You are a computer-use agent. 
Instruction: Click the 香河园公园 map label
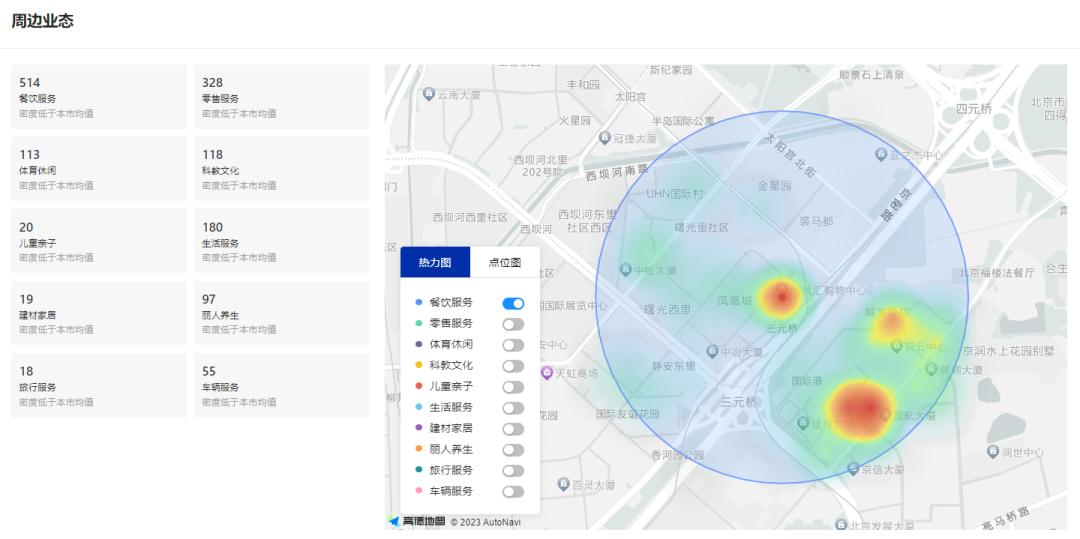(x=678, y=454)
